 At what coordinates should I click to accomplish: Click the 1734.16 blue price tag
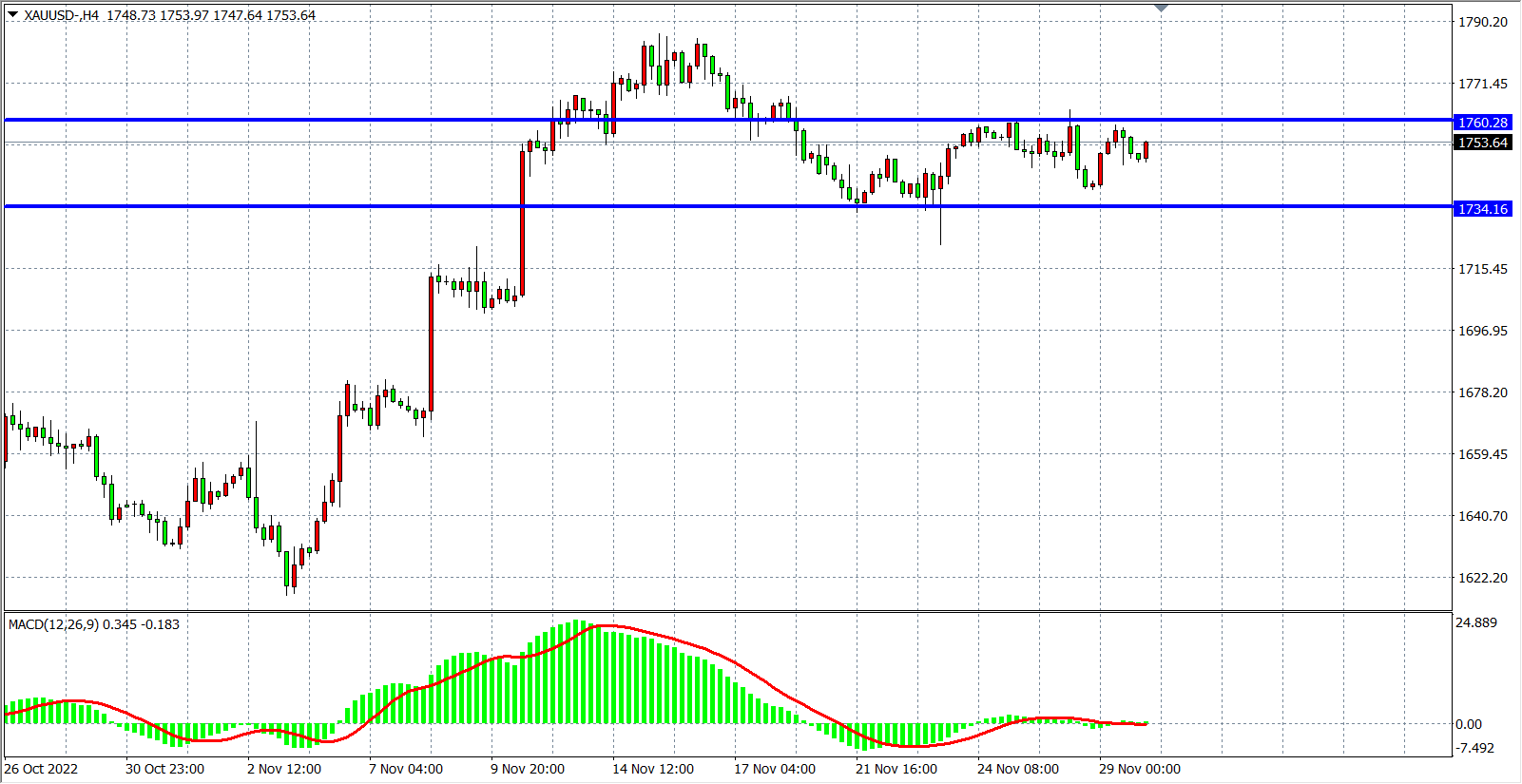[x=1482, y=209]
